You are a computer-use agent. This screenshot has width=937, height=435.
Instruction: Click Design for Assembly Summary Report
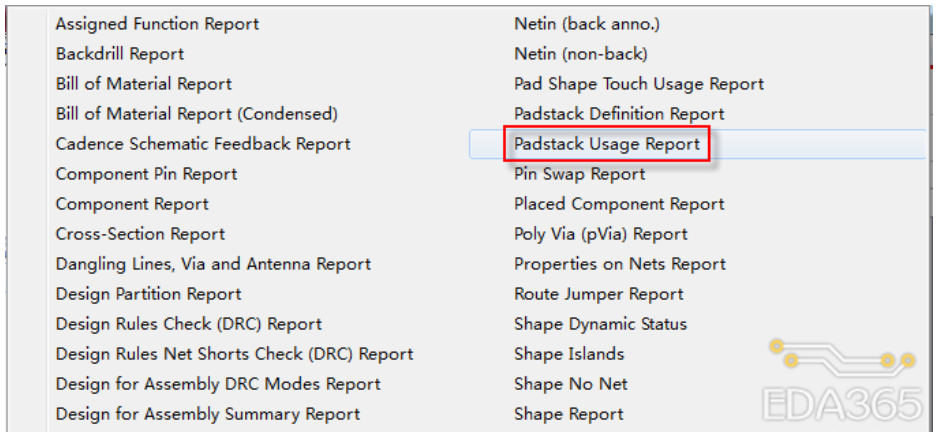pyautogui.click(x=208, y=414)
